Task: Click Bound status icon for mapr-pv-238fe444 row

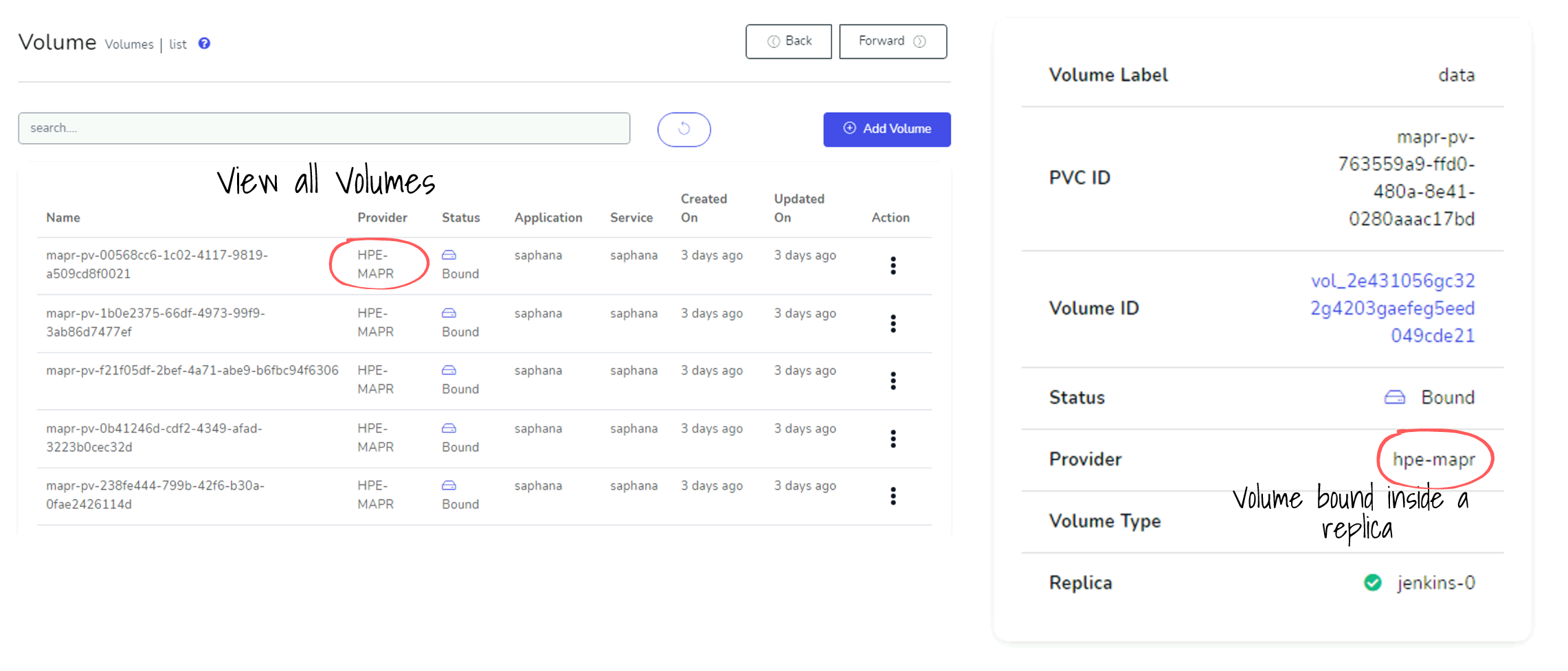Action: (x=449, y=486)
